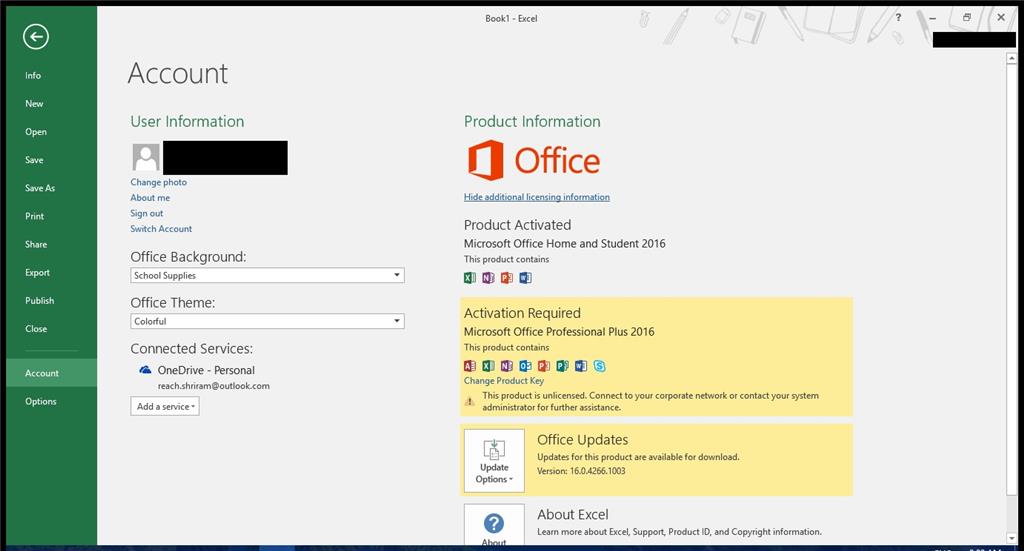Click the Product Activated heading

(517, 225)
